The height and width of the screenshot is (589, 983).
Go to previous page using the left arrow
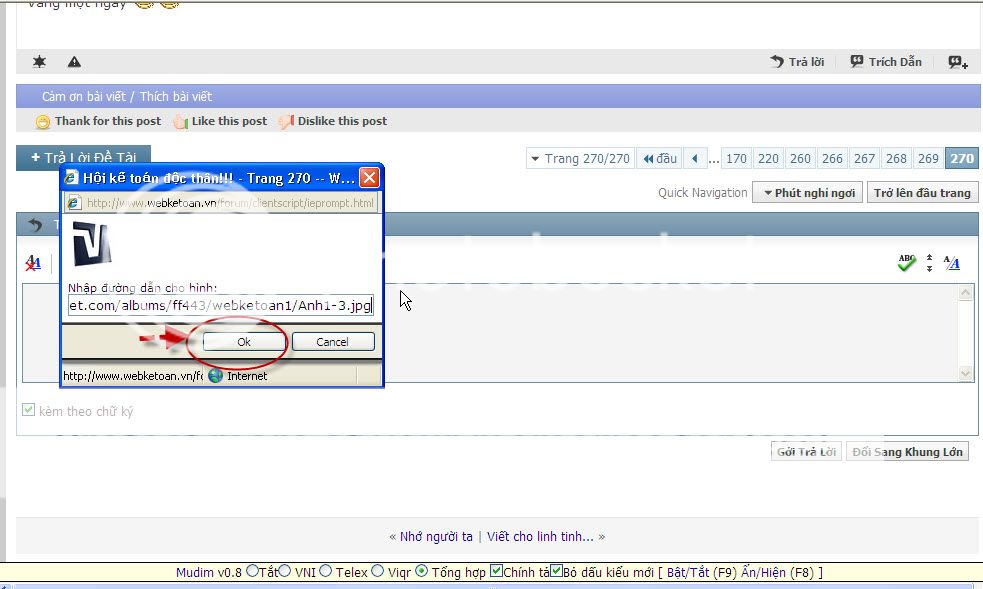point(696,158)
